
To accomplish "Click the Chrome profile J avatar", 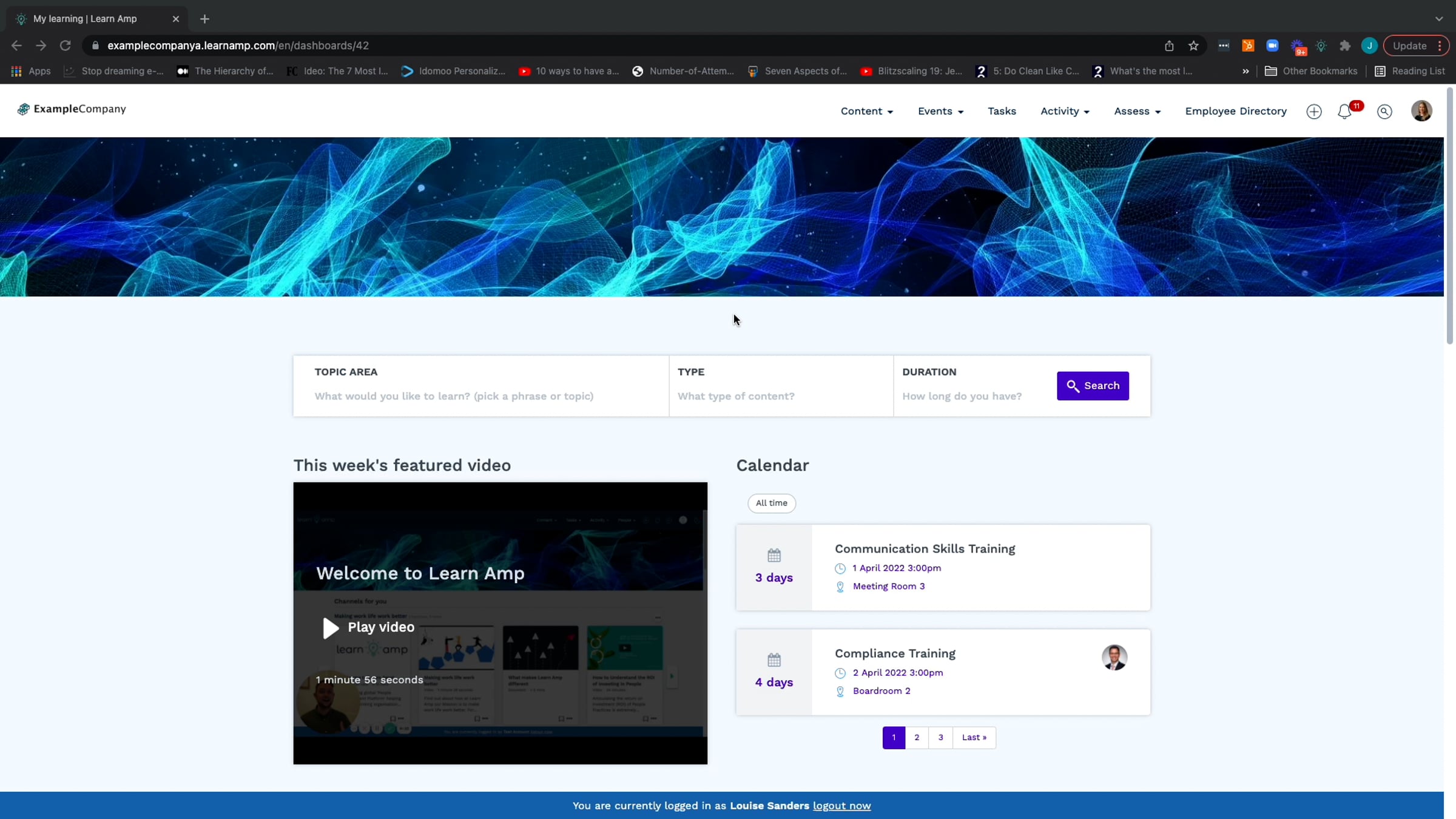I will pyautogui.click(x=1369, y=45).
